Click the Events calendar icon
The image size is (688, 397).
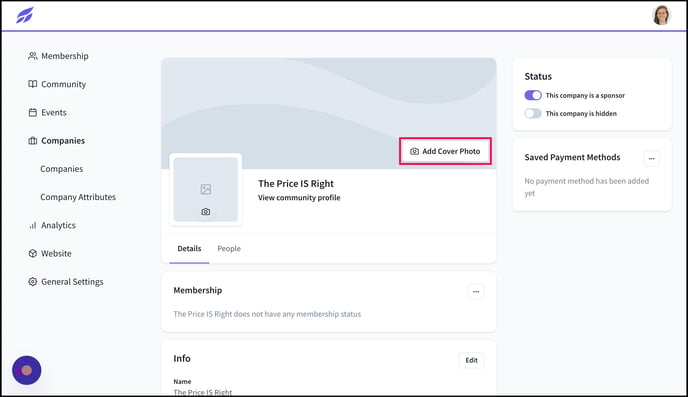(32, 113)
